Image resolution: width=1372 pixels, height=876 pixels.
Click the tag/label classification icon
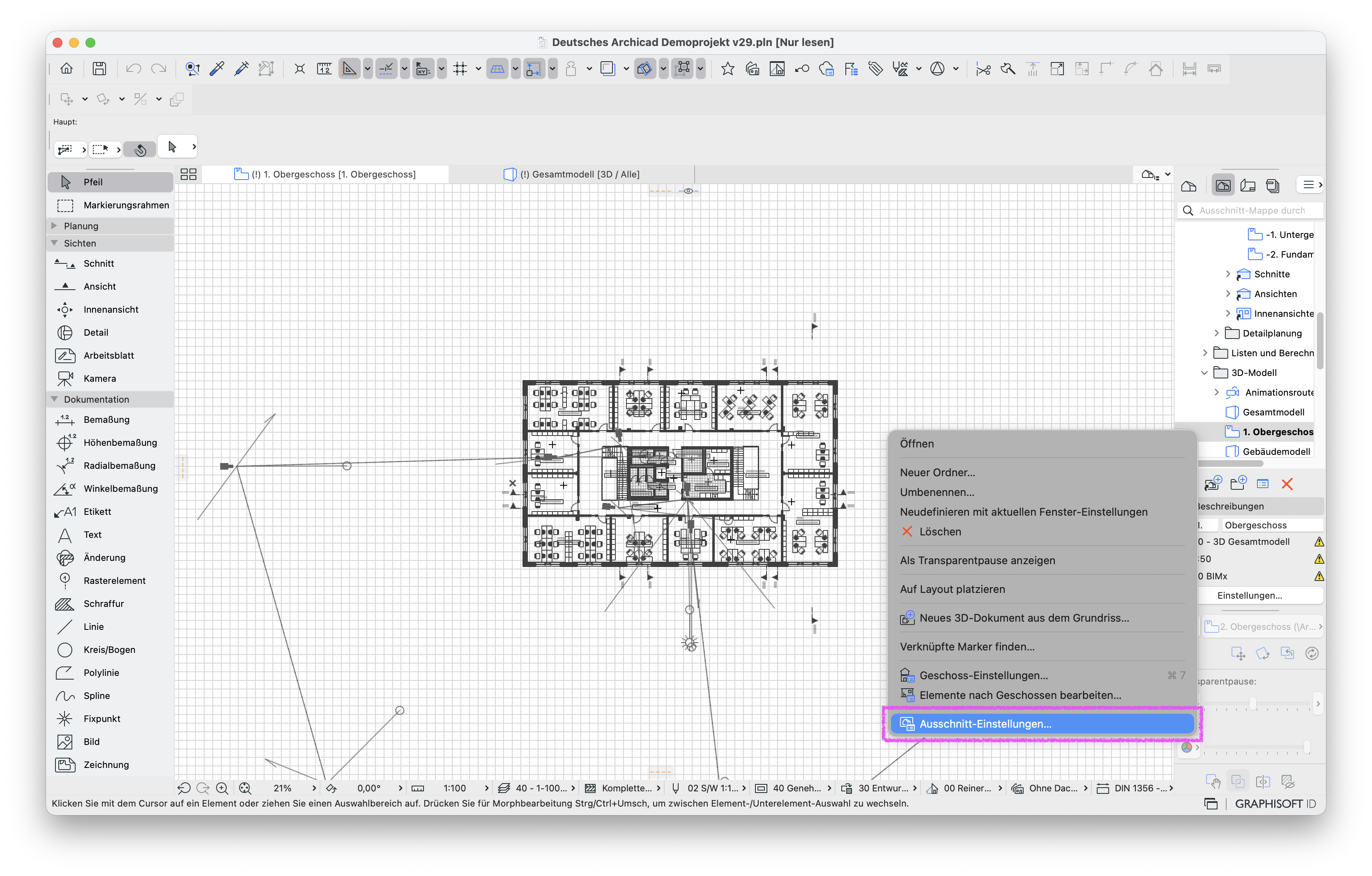pyautogui.click(x=876, y=69)
